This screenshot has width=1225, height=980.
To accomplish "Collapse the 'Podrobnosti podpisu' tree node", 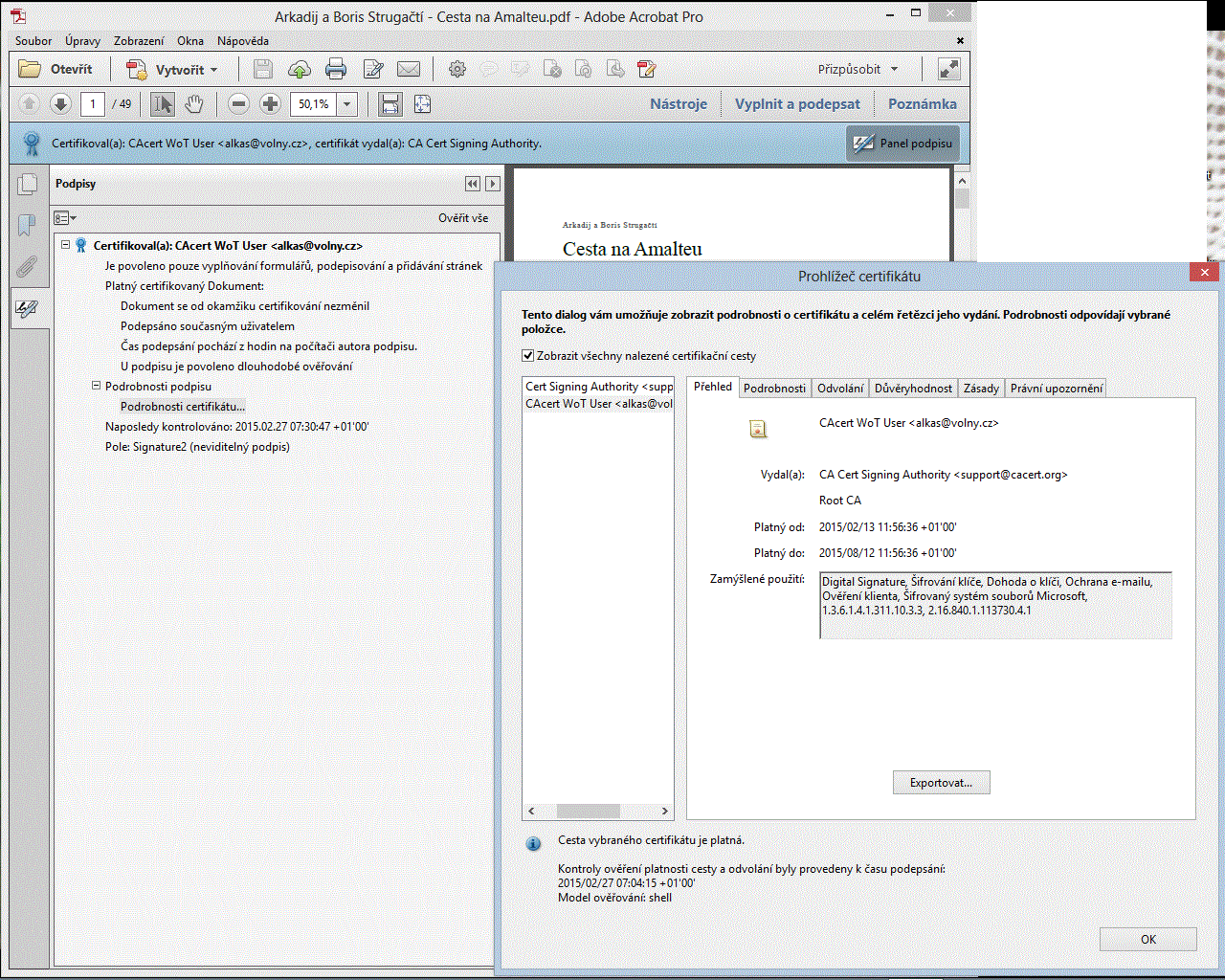I will pyautogui.click(x=96, y=386).
